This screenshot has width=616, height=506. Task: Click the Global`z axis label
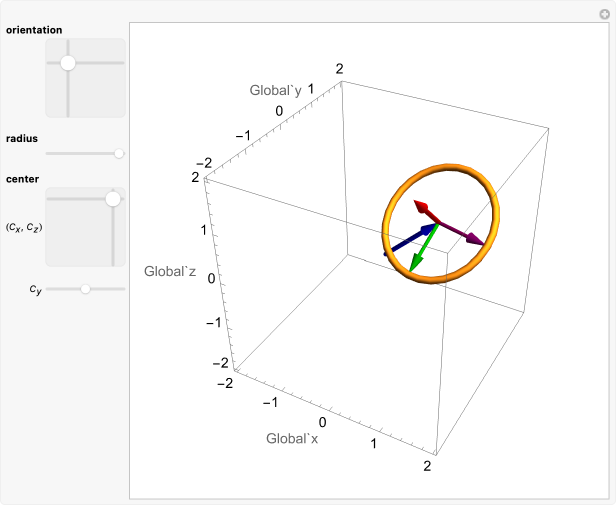170,271
